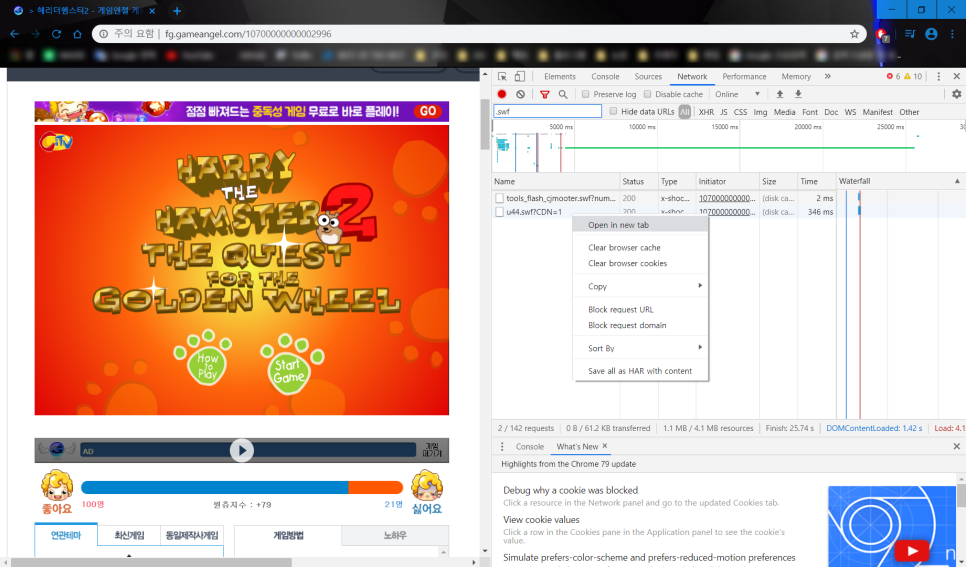Screen dimensions: 966x567
Task: Switch to the Elements tab
Action: tap(560, 76)
